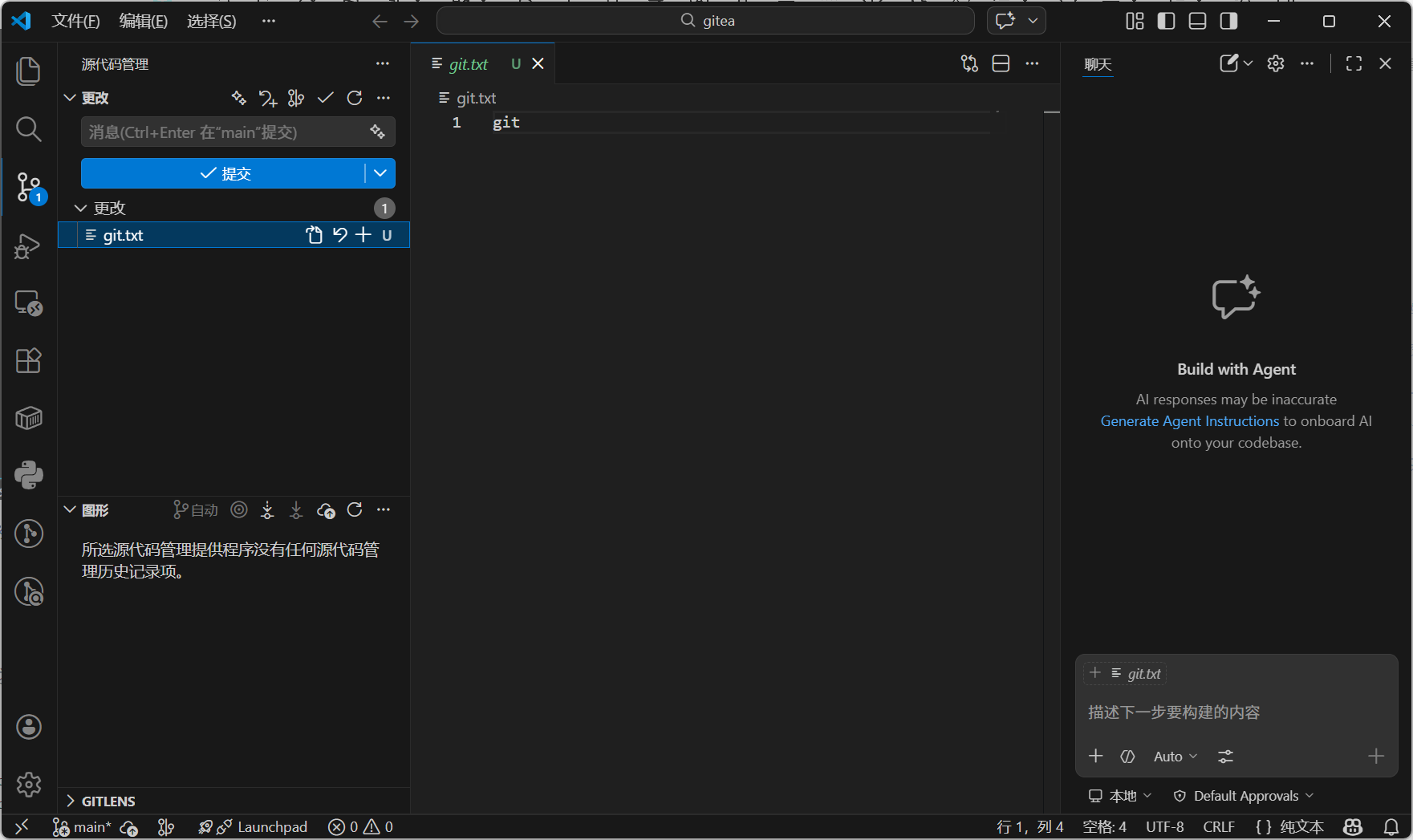Open Generate Agent Instructions link

(x=1189, y=421)
